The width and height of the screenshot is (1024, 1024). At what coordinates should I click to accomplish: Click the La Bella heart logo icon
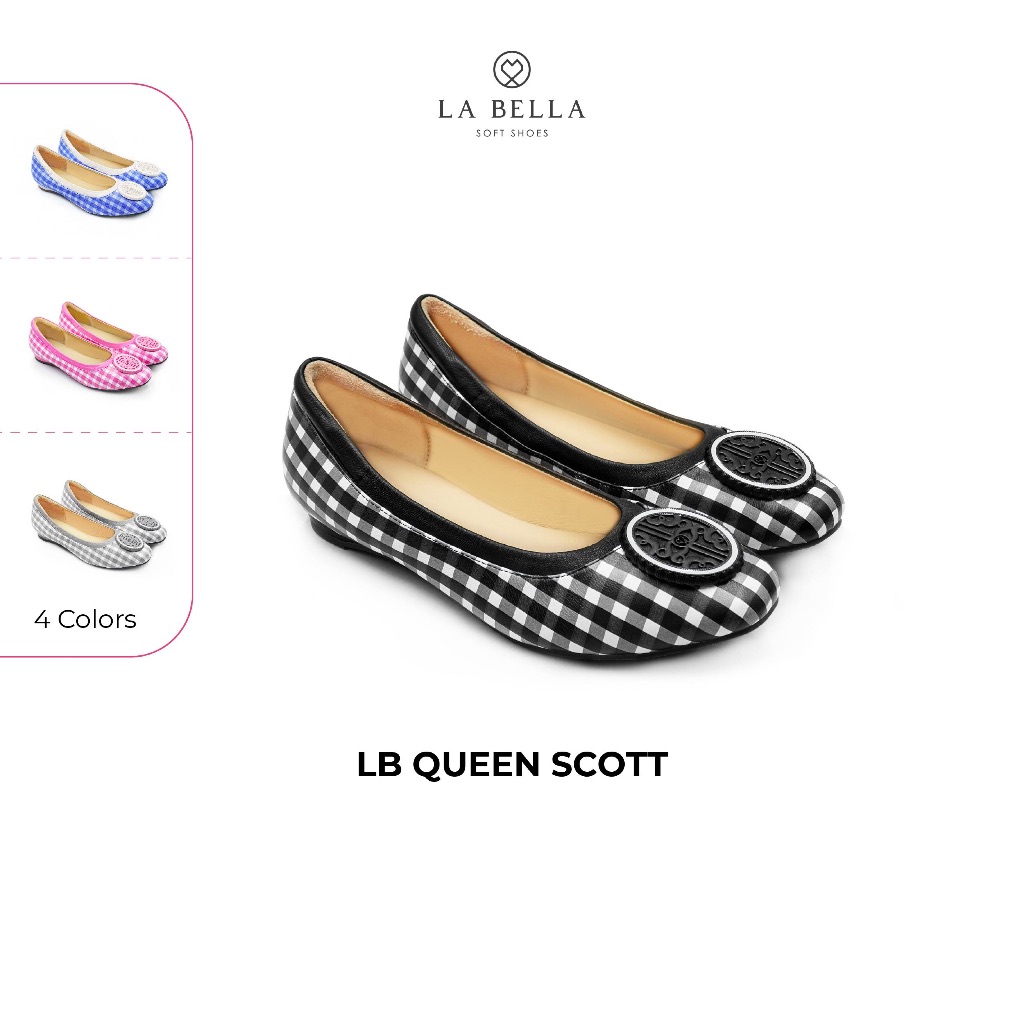(511, 69)
